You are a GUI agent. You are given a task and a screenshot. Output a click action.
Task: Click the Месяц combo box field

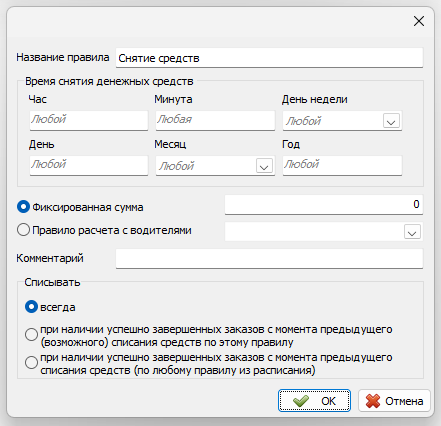[215, 166]
